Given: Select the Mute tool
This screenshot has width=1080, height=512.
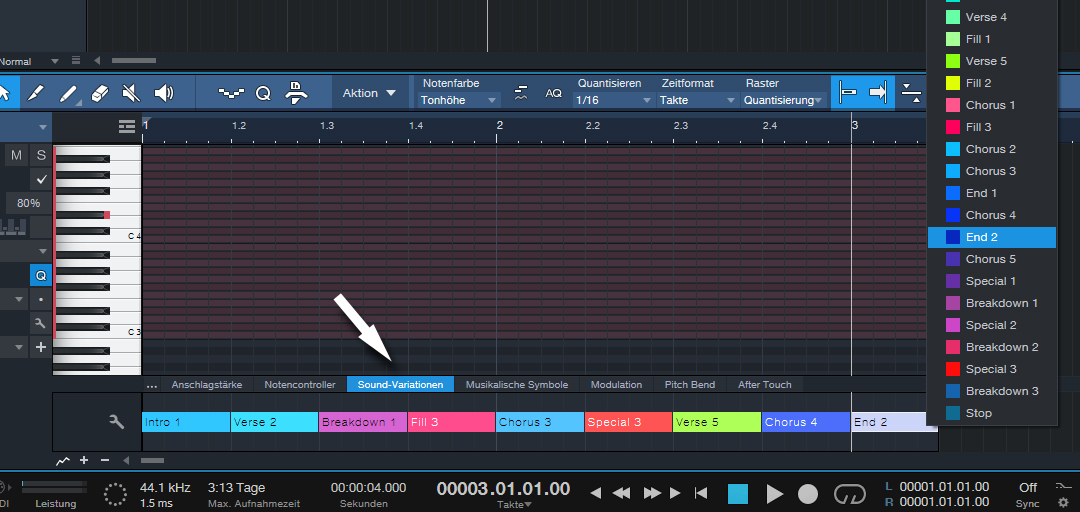Looking at the screenshot, I should click(130, 93).
